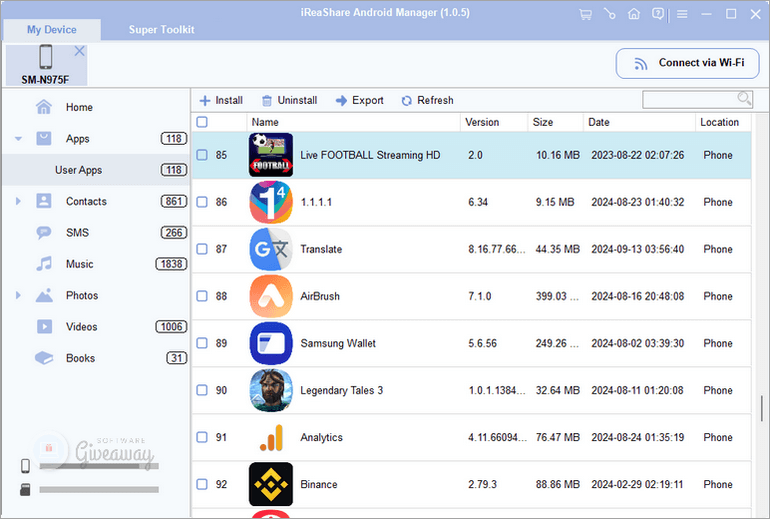The width and height of the screenshot is (770, 519).
Task: Click the Live FOOTBALL Streaming HD app icon
Action: (x=271, y=155)
